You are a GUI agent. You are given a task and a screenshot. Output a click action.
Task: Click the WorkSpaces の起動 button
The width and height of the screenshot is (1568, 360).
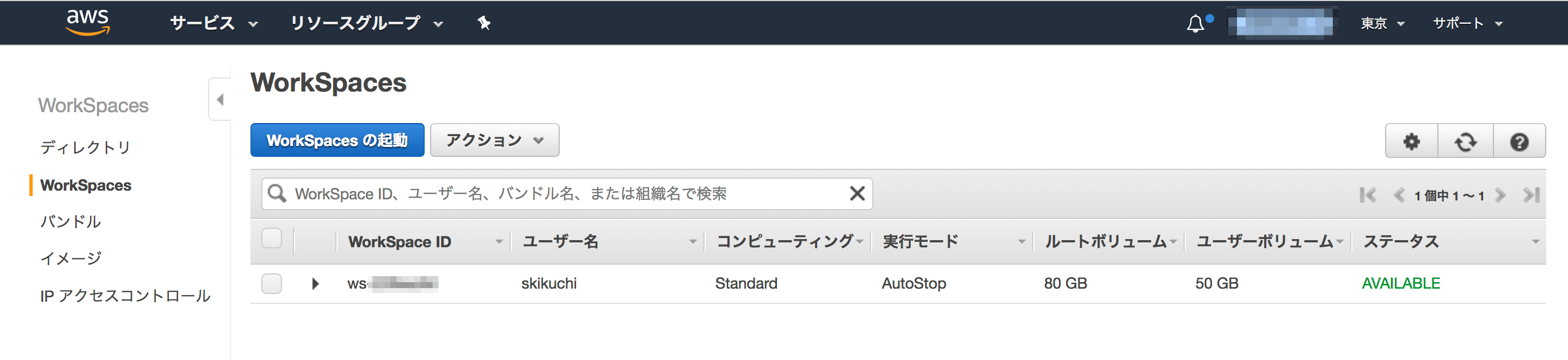pyautogui.click(x=337, y=139)
